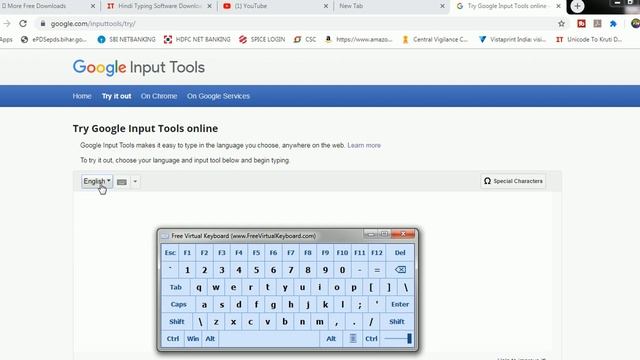Follow the Learn more link
The width and height of the screenshot is (640, 360).
click(364, 145)
